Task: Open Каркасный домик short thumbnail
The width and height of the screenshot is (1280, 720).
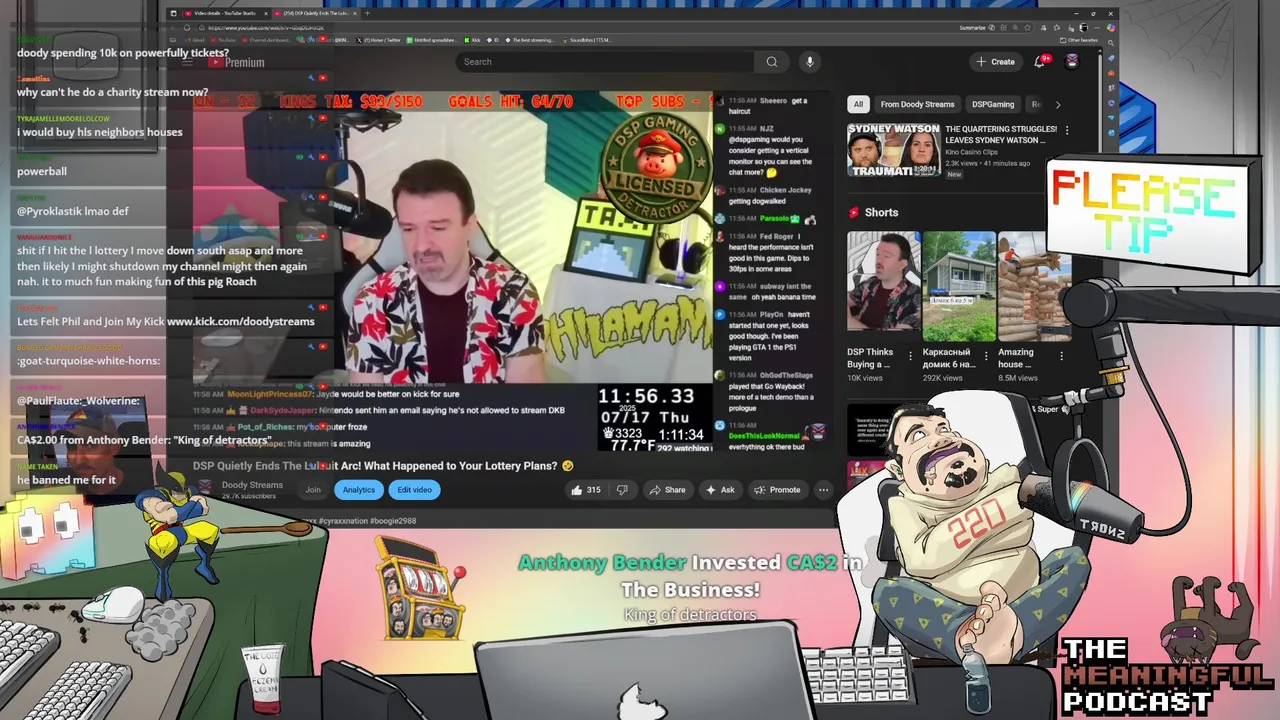Action: [959, 286]
